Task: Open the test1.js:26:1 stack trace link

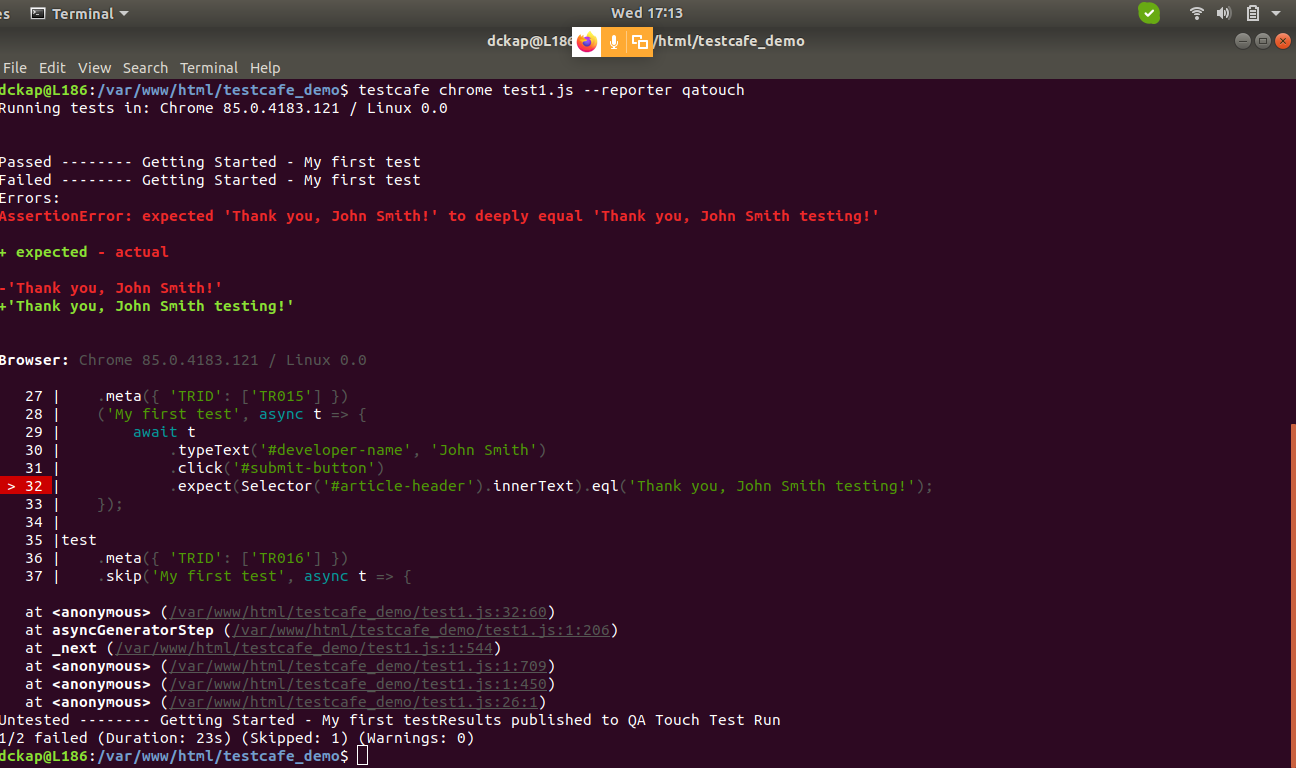Action: pos(353,702)
